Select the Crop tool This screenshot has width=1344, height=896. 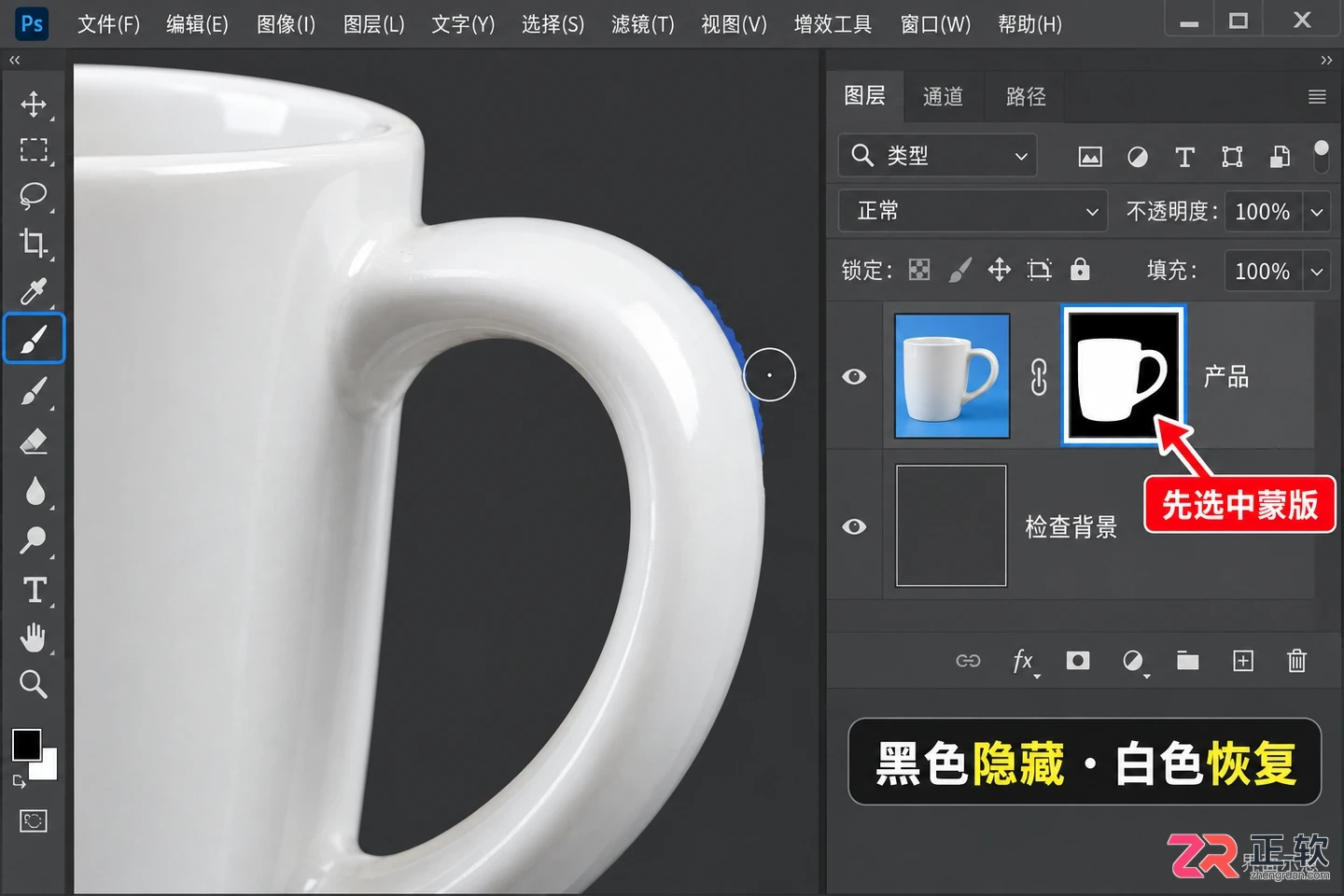pyautogui.click(x=34, y=244)
